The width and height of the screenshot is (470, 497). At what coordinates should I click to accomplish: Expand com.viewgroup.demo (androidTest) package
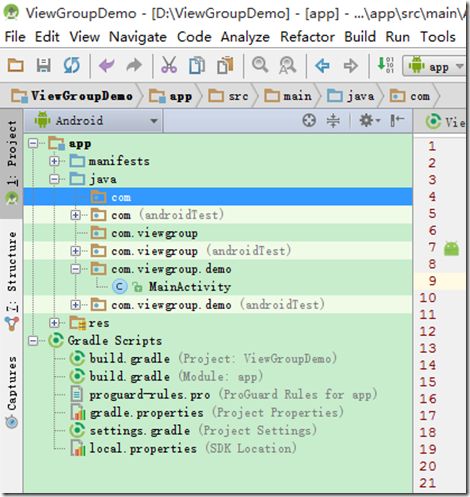pyautogui.click(x=76, y=305)
